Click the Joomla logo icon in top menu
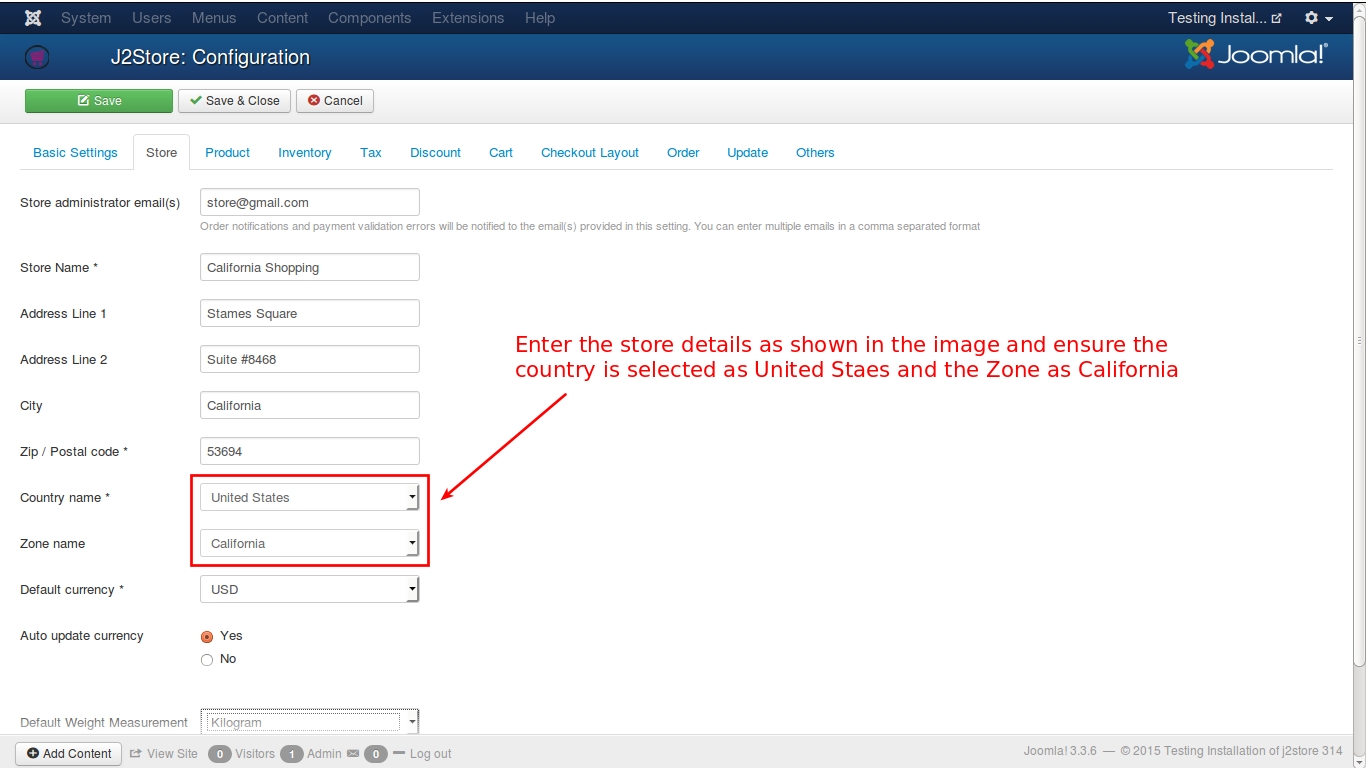 point(33,18)
